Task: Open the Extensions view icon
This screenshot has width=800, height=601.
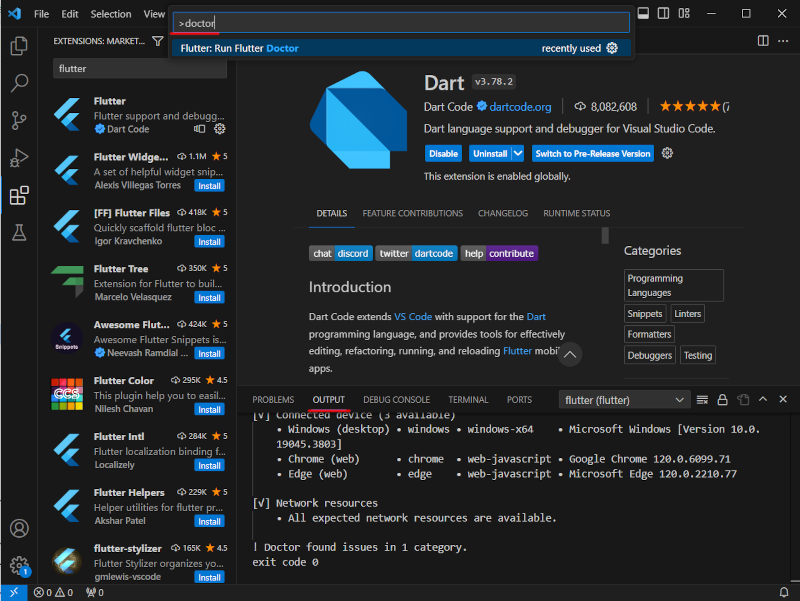Action: (x=19, y=195)
